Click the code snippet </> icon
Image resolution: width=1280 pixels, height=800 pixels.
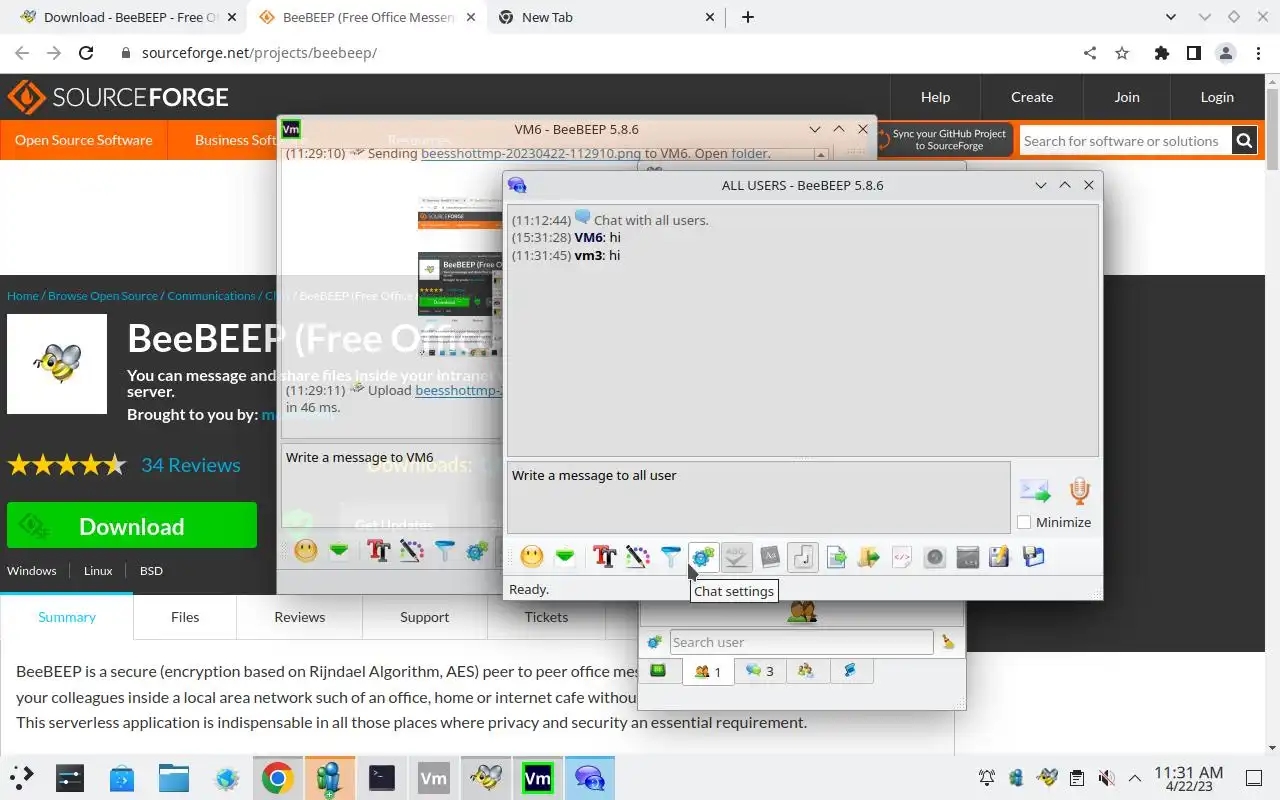[x=901, y=556]
